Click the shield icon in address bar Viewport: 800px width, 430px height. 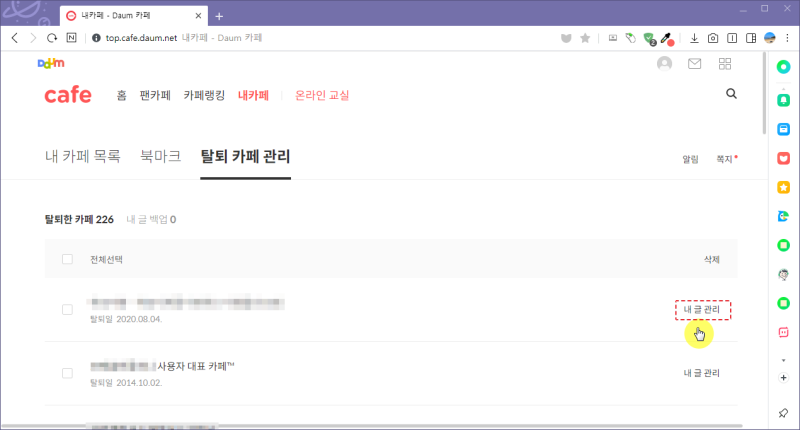click(566, 38)
